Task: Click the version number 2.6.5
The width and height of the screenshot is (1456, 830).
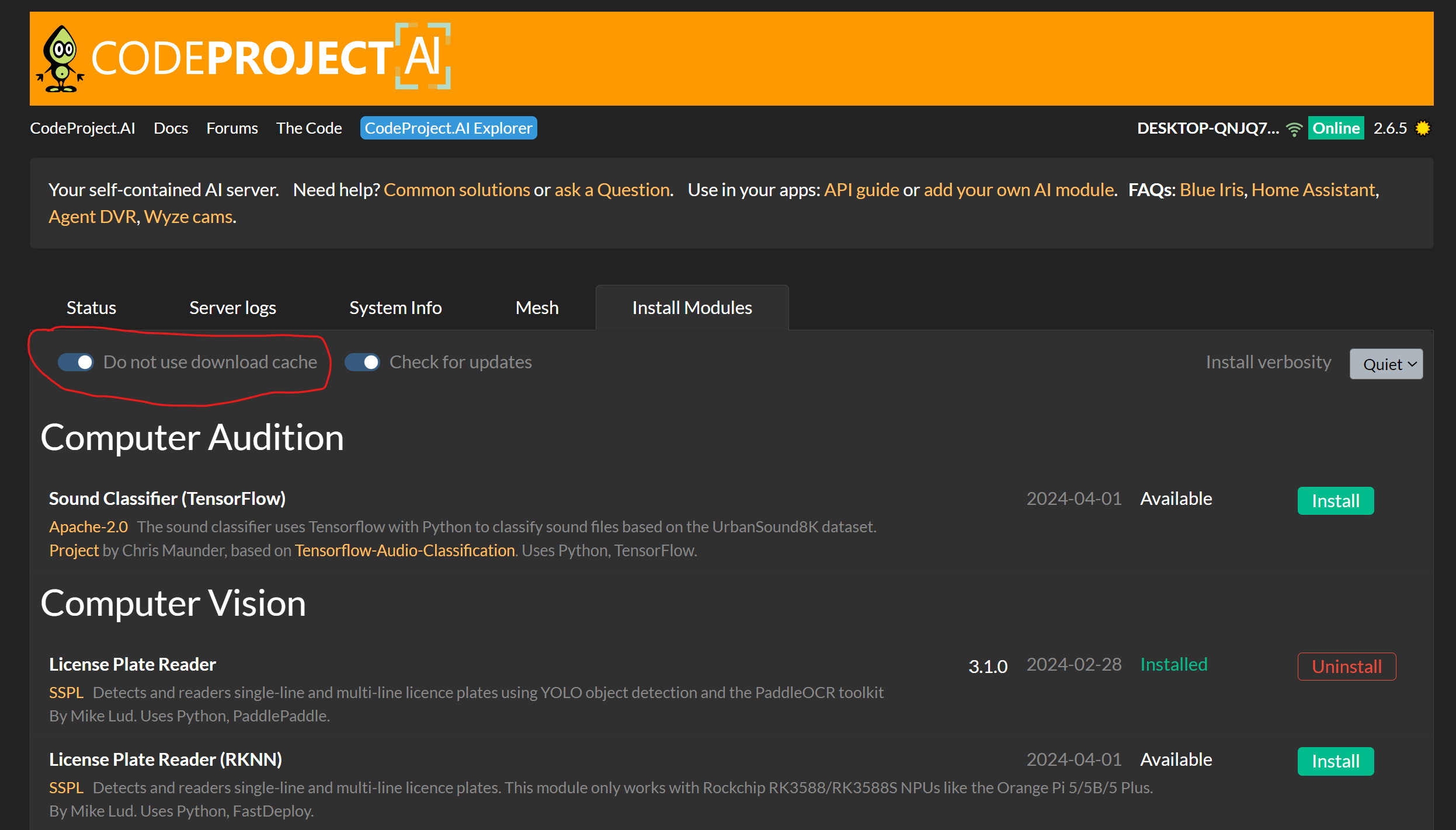Action: 1390,128
